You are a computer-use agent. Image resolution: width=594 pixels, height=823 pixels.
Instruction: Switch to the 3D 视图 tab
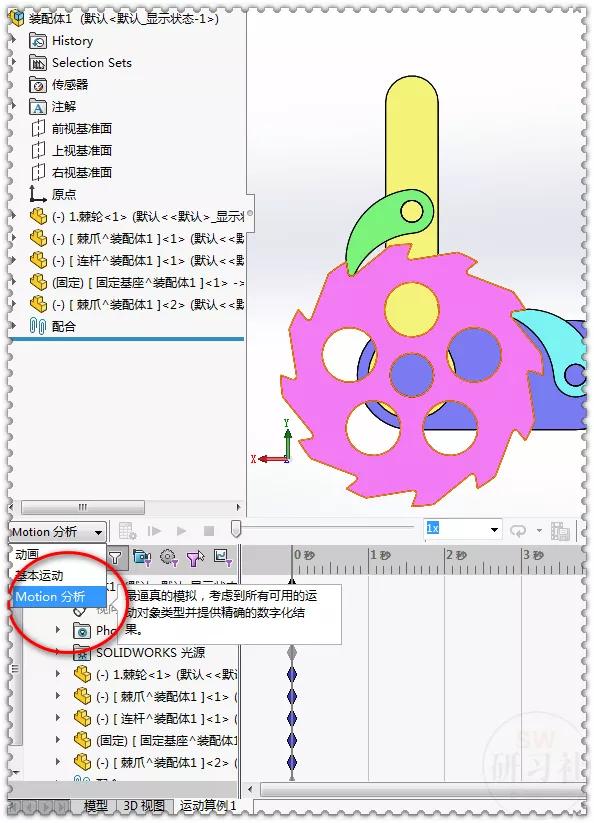144,806
